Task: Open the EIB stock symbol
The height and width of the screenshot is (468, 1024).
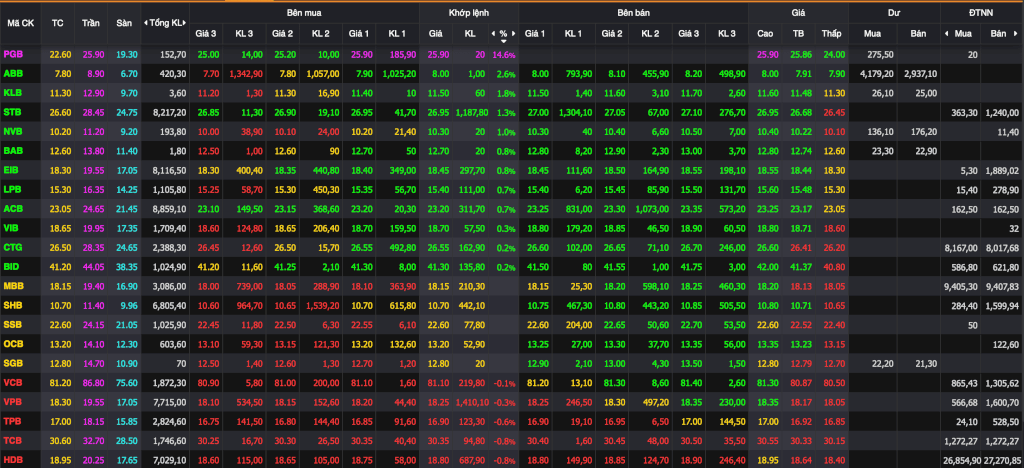Action: (12, 170)
